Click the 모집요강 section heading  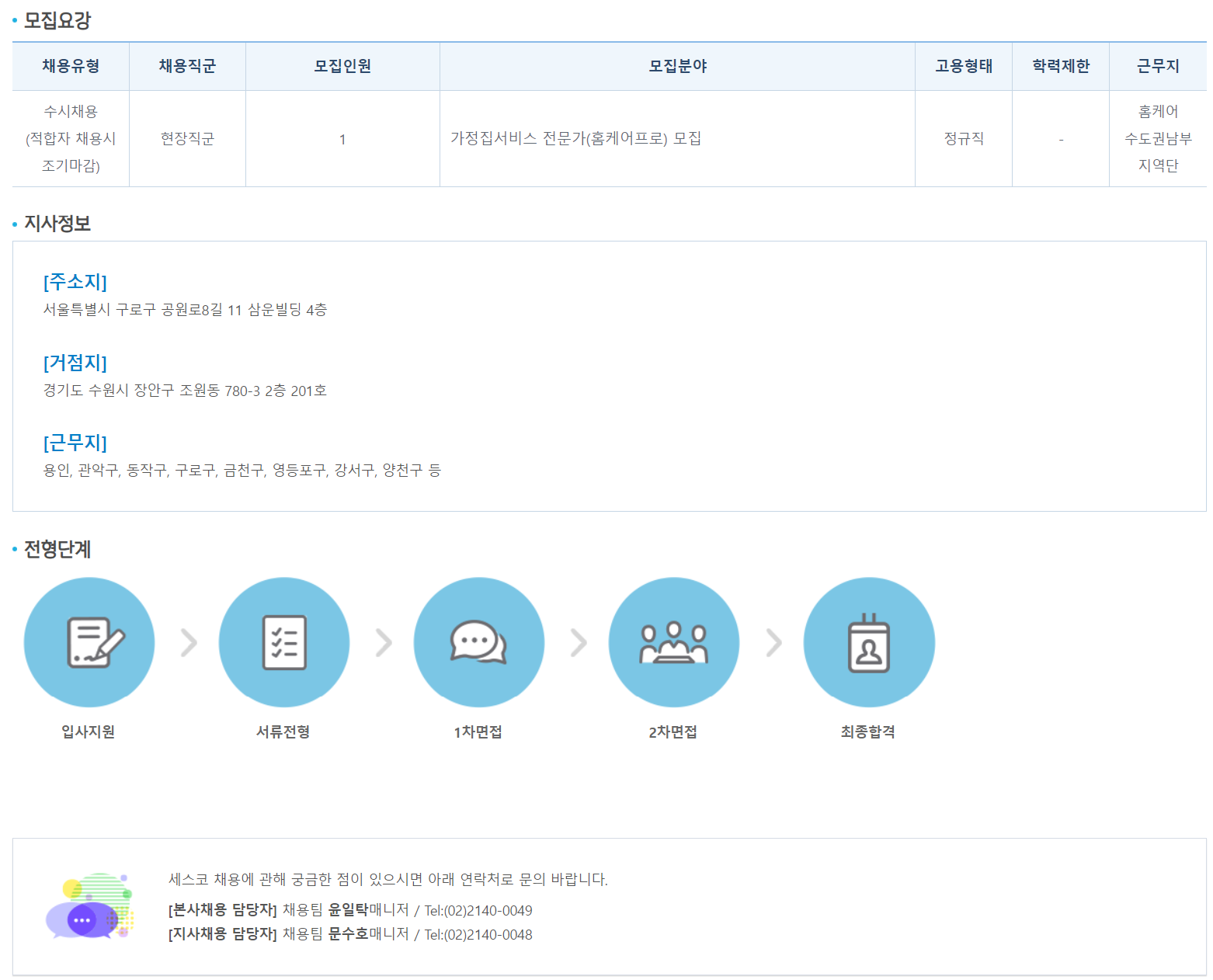point(57,20)
